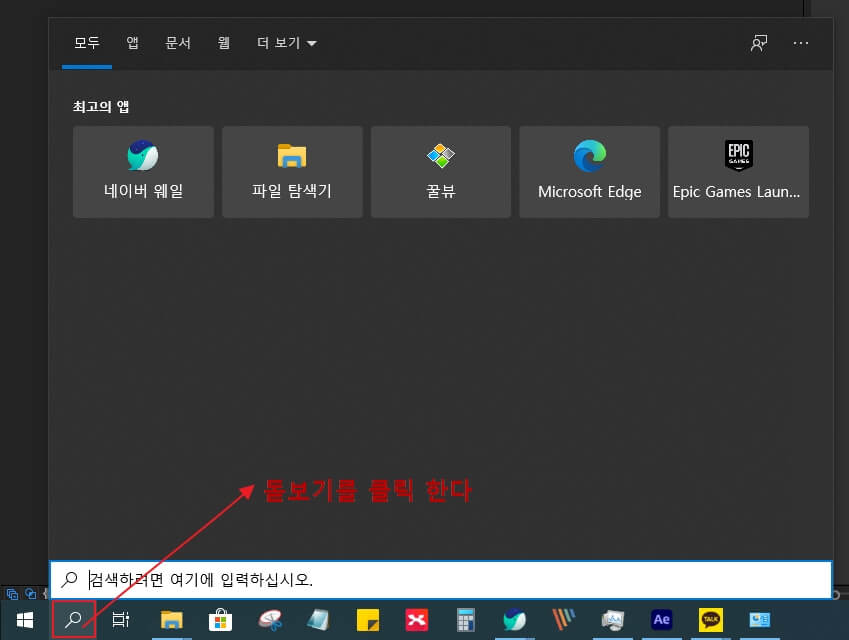Open the 네이버 웨일 app tile
Viewport: 849px width, 640px height.
click(x=143, y=172)
